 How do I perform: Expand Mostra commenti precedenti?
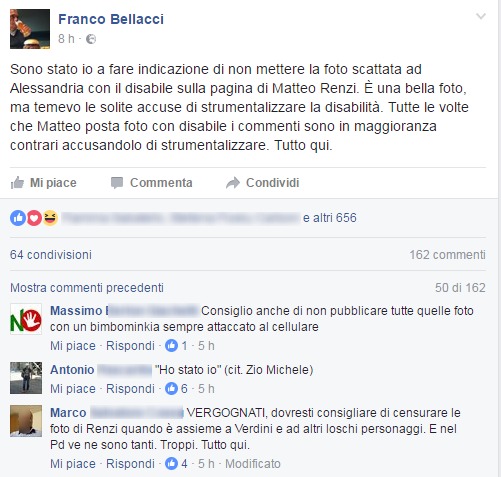[x=87, y=288]
